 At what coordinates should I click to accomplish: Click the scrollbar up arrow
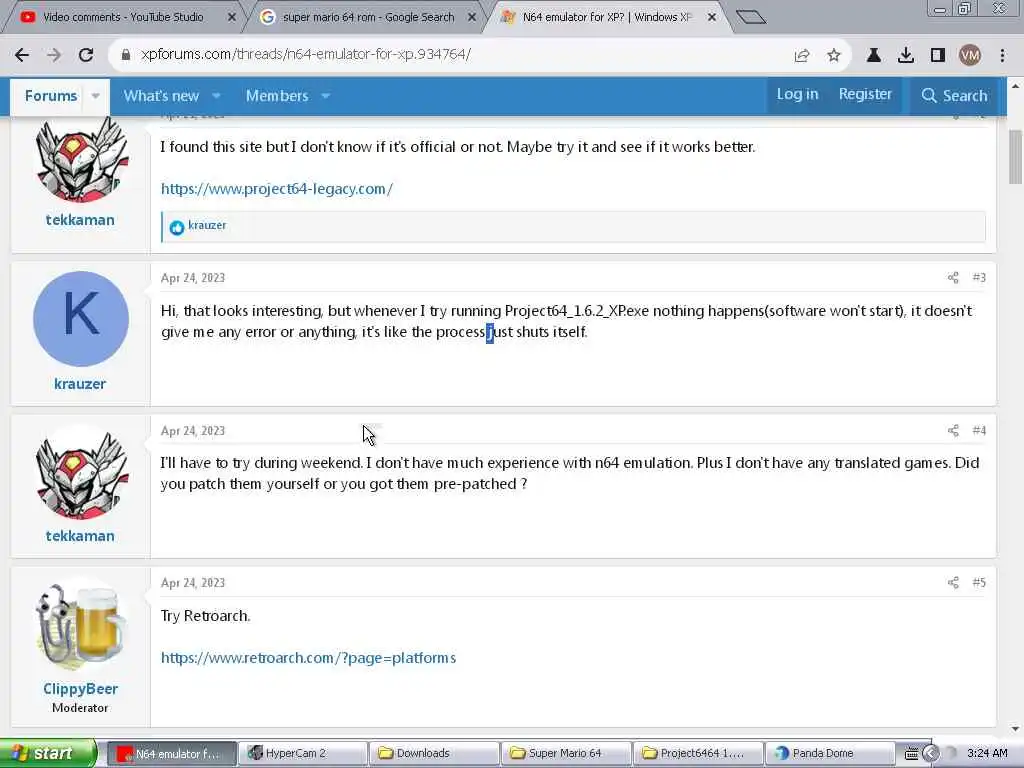[x=1015, y=85]
